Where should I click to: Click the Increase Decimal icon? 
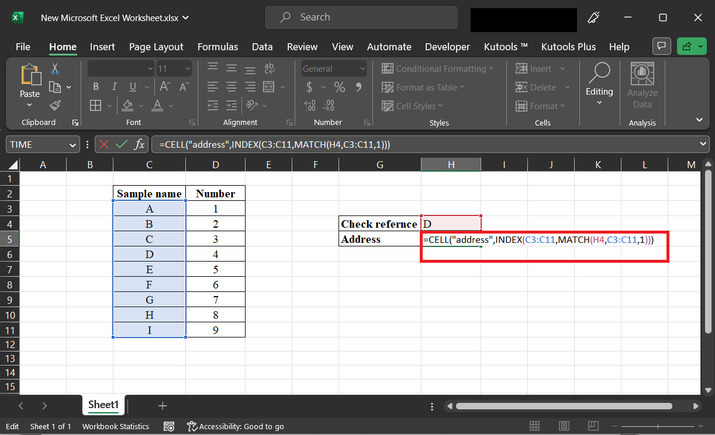pos(310,106)
